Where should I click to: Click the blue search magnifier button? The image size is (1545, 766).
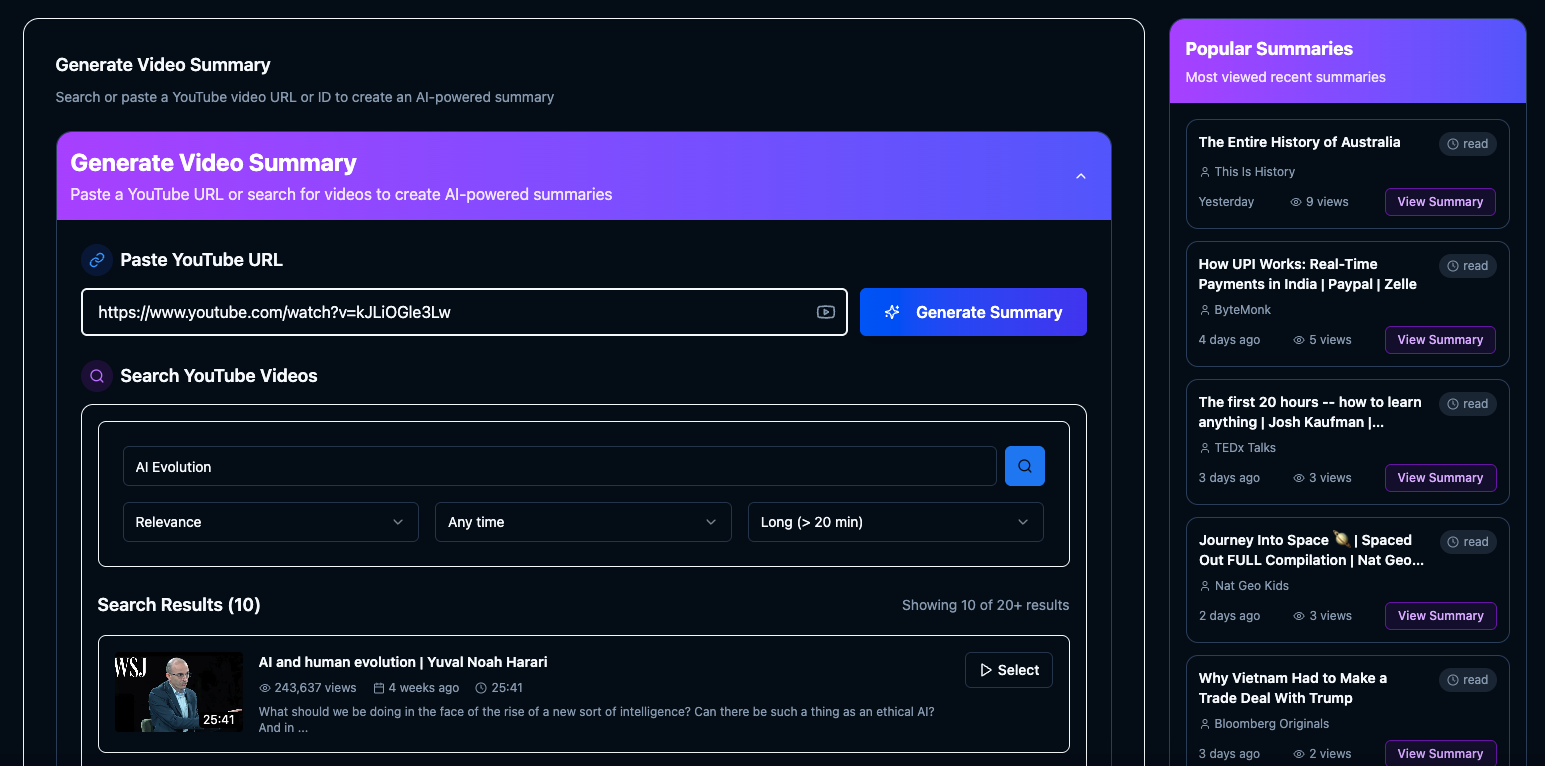coord(1025,466)
